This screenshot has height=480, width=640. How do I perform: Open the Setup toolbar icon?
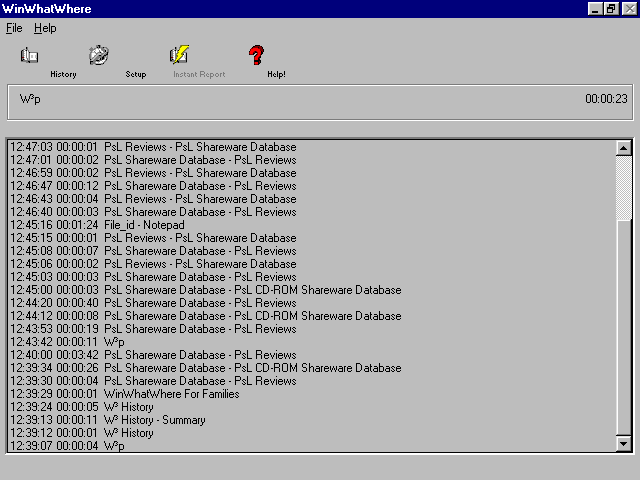point(98,56)
